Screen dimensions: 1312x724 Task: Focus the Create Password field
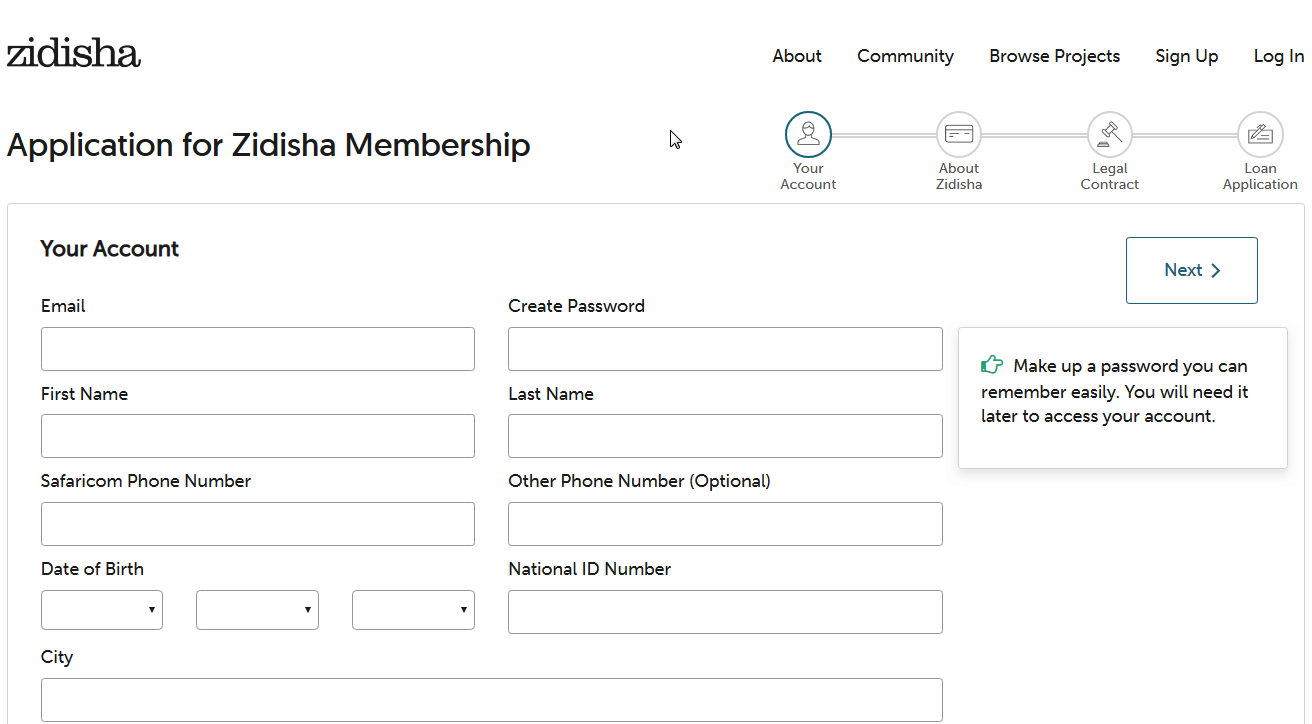[x=725, y=349]
